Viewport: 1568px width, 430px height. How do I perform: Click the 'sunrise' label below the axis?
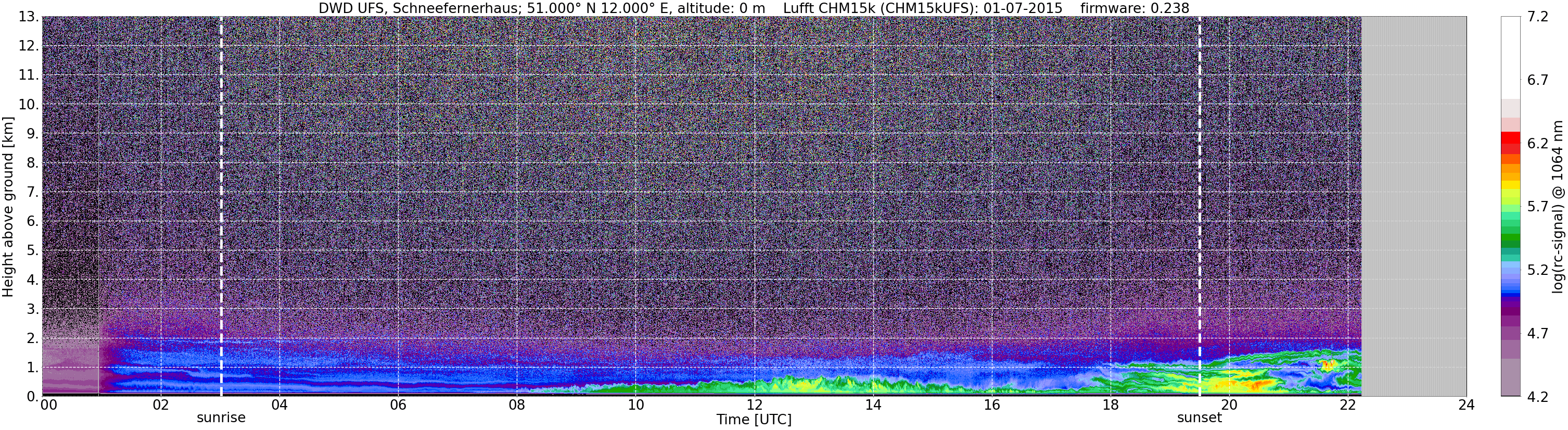221,418
